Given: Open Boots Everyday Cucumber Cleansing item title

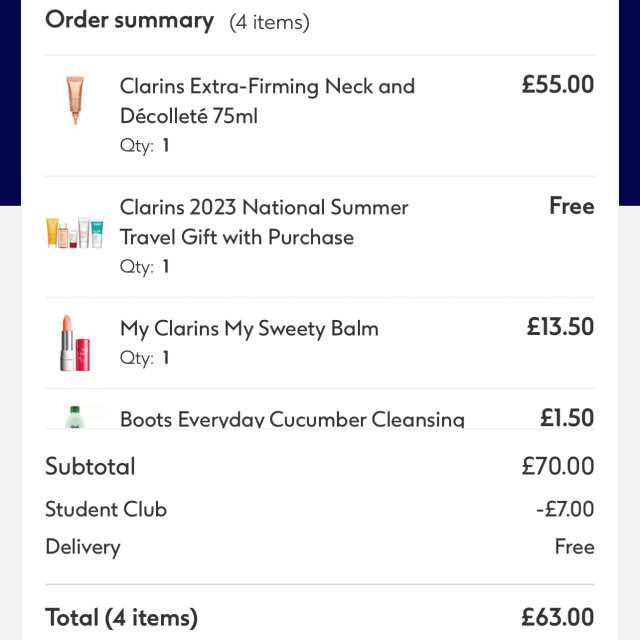Looking at the screenshot, I should click(x=292, y=419).
